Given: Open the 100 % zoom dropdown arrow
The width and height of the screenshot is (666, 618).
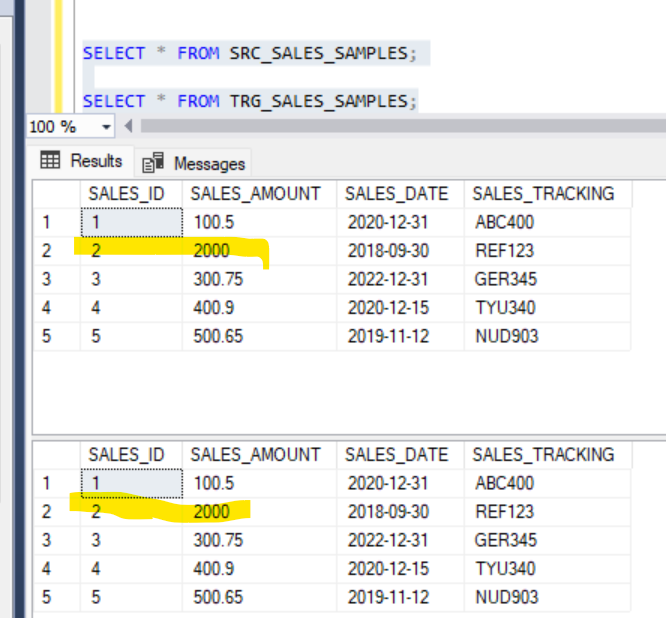Looking at the screenshot, I should pyautogui.click(x=107, y=127).
